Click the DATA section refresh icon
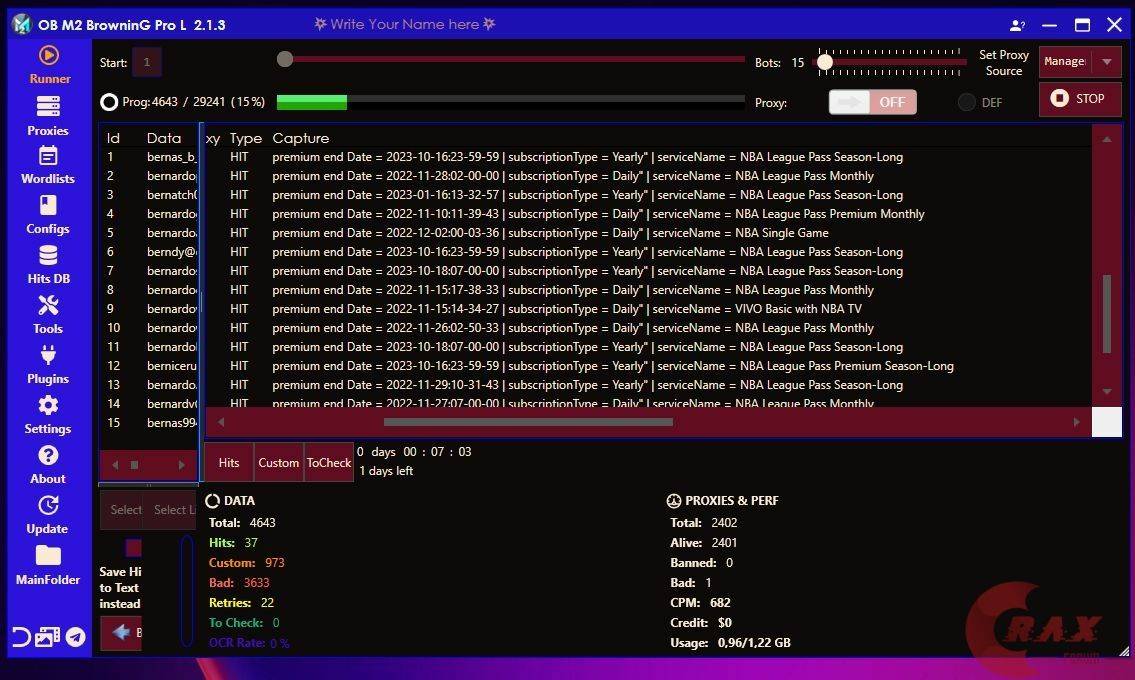 point(213,501)
